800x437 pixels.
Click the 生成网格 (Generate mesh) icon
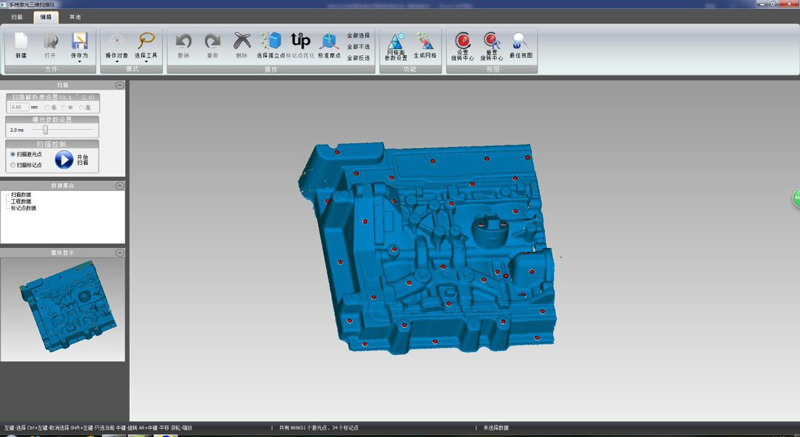424,42
